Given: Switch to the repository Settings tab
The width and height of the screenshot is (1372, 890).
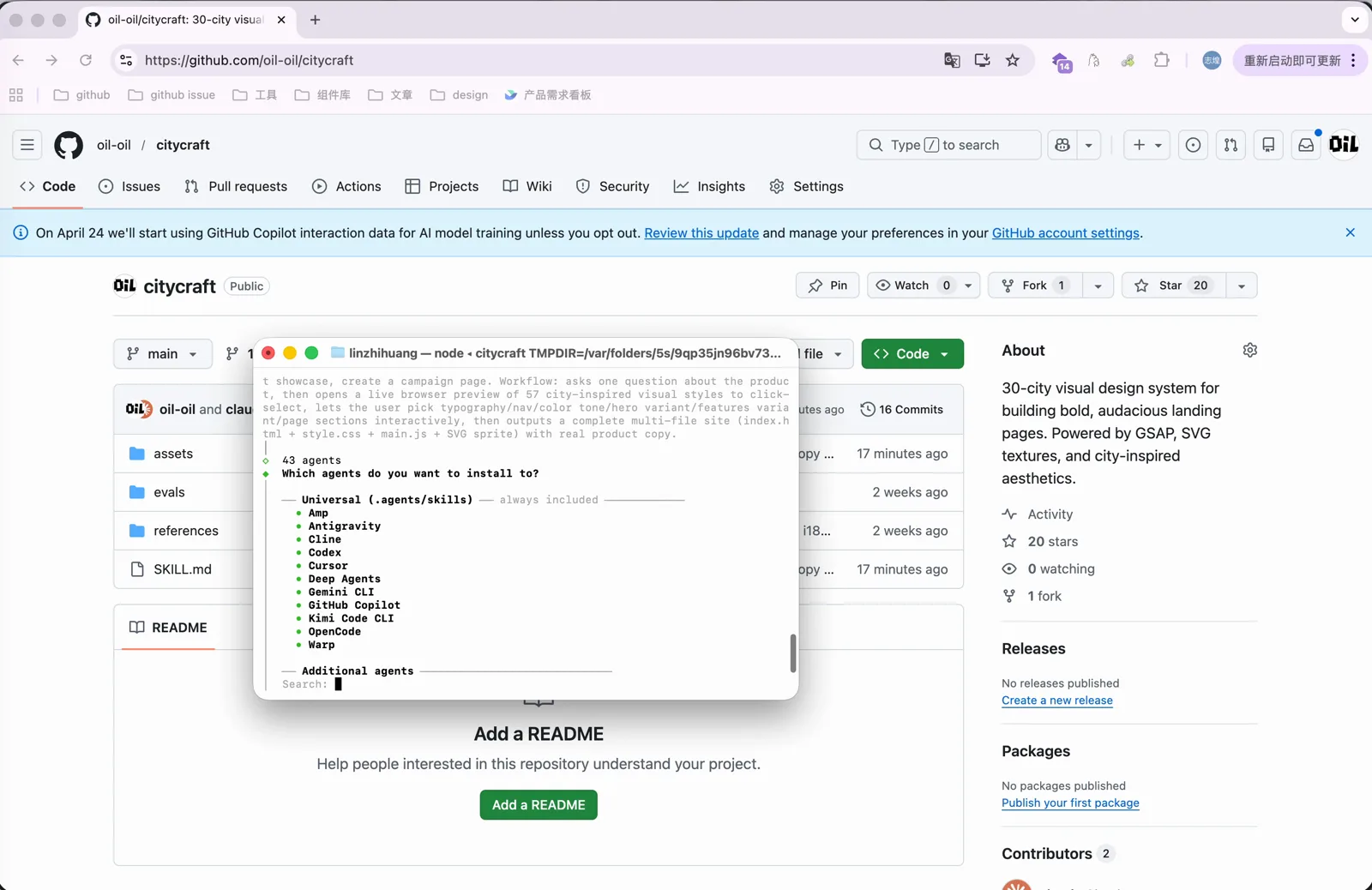Looking at the screenshot, I should [x=806, y=186].
